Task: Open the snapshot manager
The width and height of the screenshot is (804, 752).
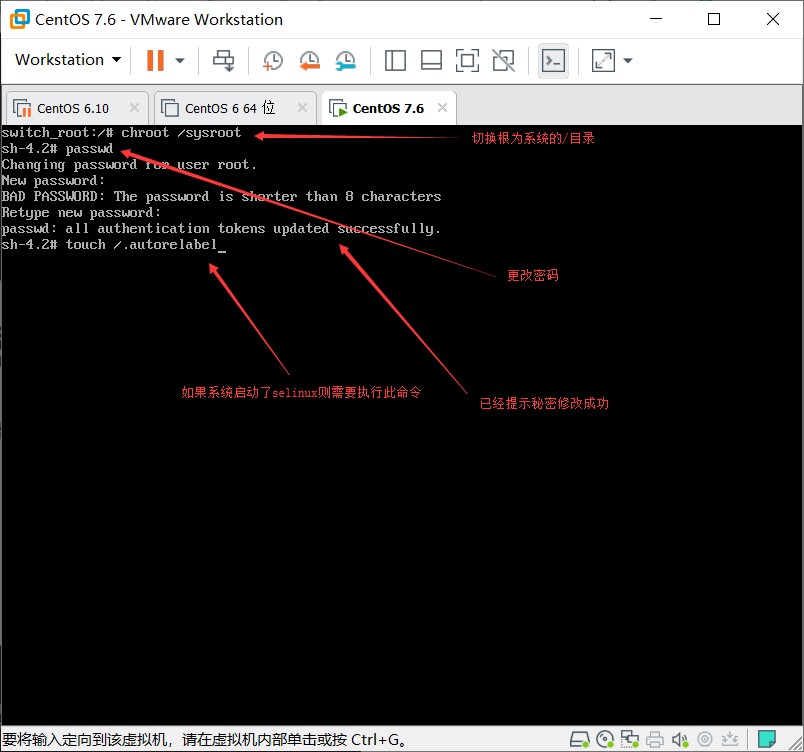Action: click(346, 60)
